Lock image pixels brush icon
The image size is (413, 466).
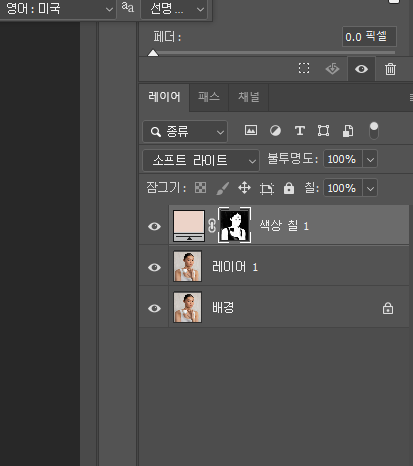(222, 188)
